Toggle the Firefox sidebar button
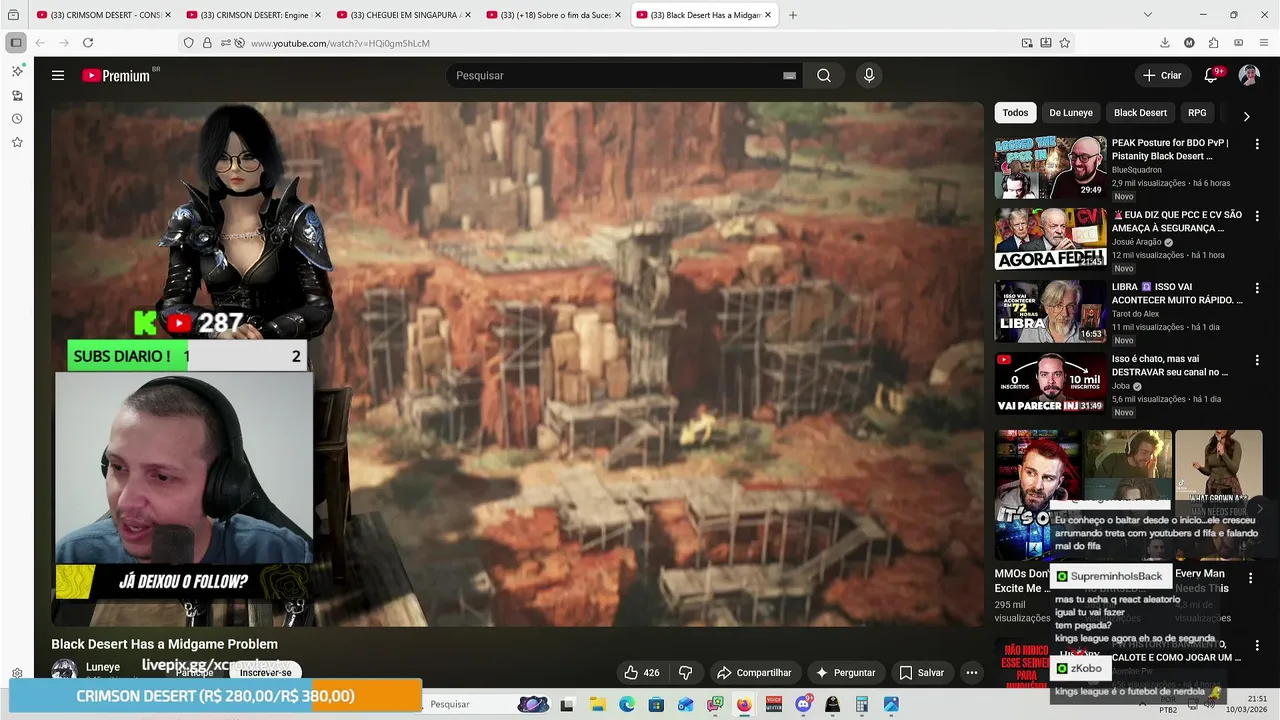The width and height of the screenshot is (1280, 720). (x=15, y=43)
